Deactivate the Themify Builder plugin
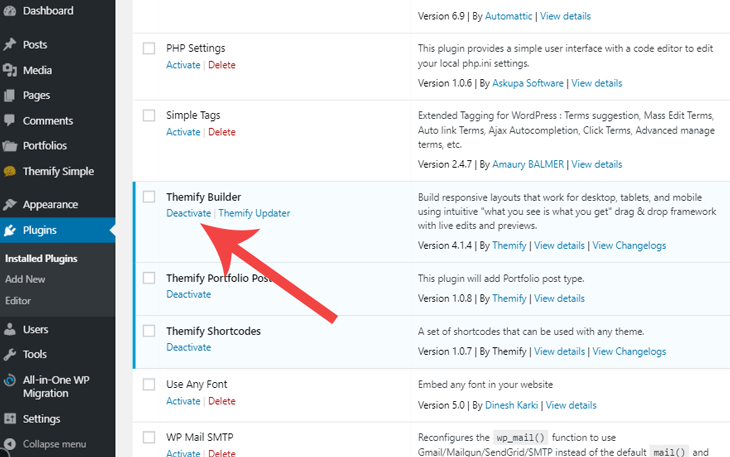 tap(189, 213)
